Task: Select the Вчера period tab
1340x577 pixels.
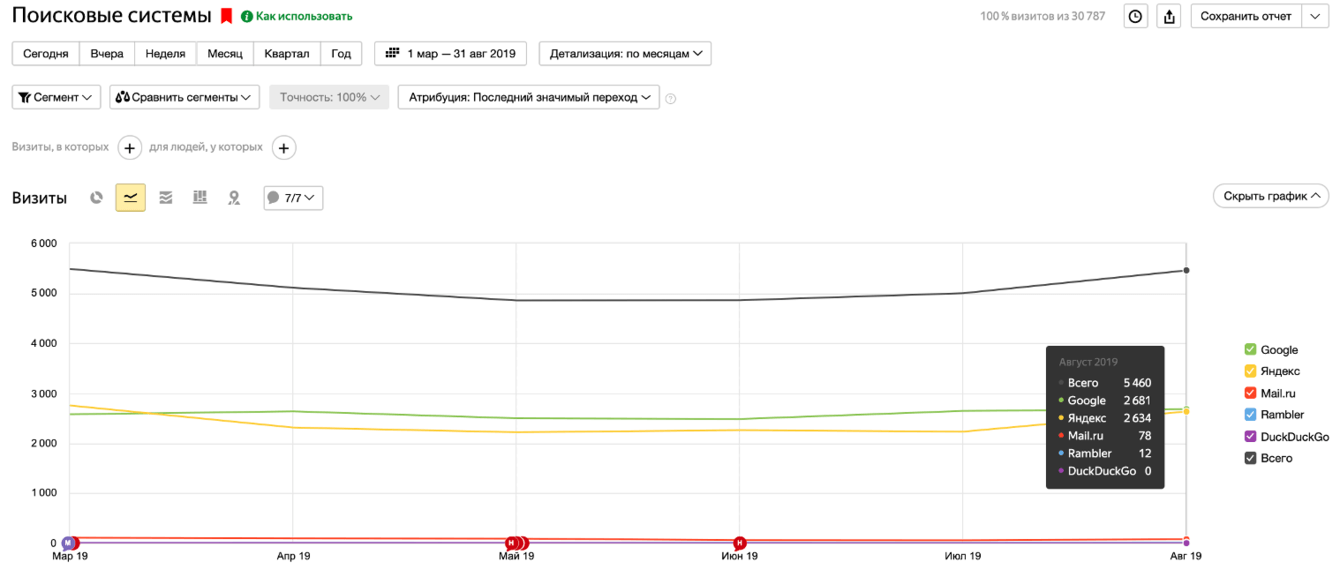Action: [x=107, y=53]
